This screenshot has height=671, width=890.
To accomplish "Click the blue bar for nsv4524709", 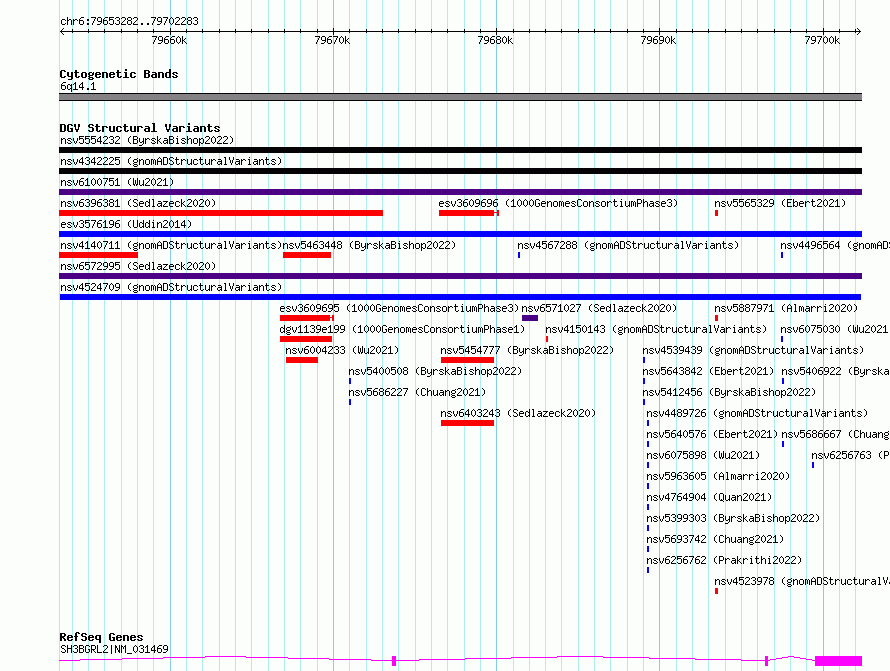I will tap(460, 297).
